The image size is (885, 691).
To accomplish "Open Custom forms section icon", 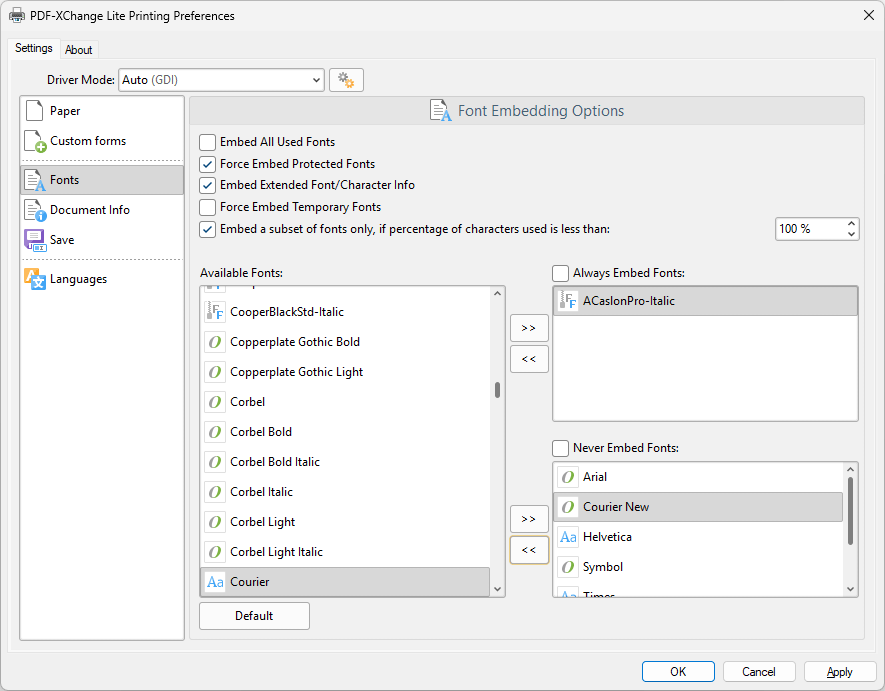I will tap(35, 142).
